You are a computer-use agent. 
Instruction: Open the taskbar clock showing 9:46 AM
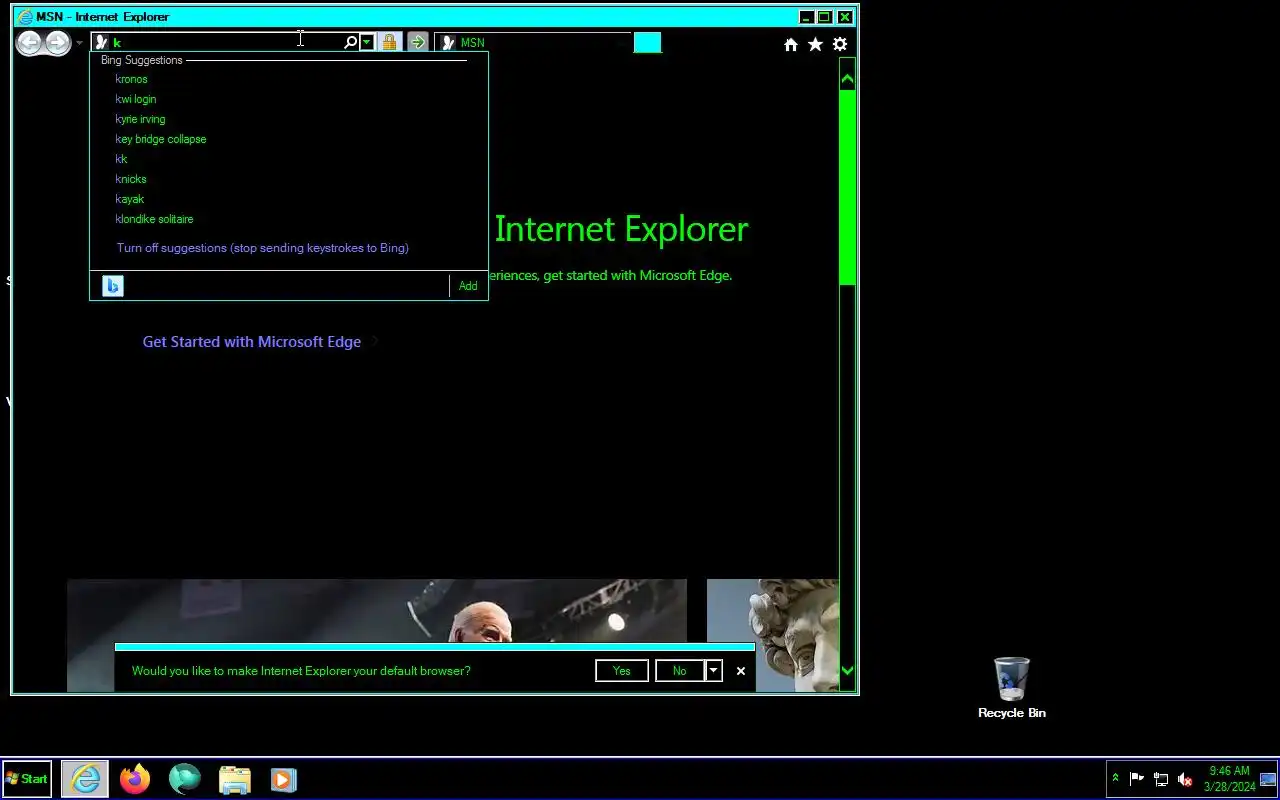click(1229, 779)
